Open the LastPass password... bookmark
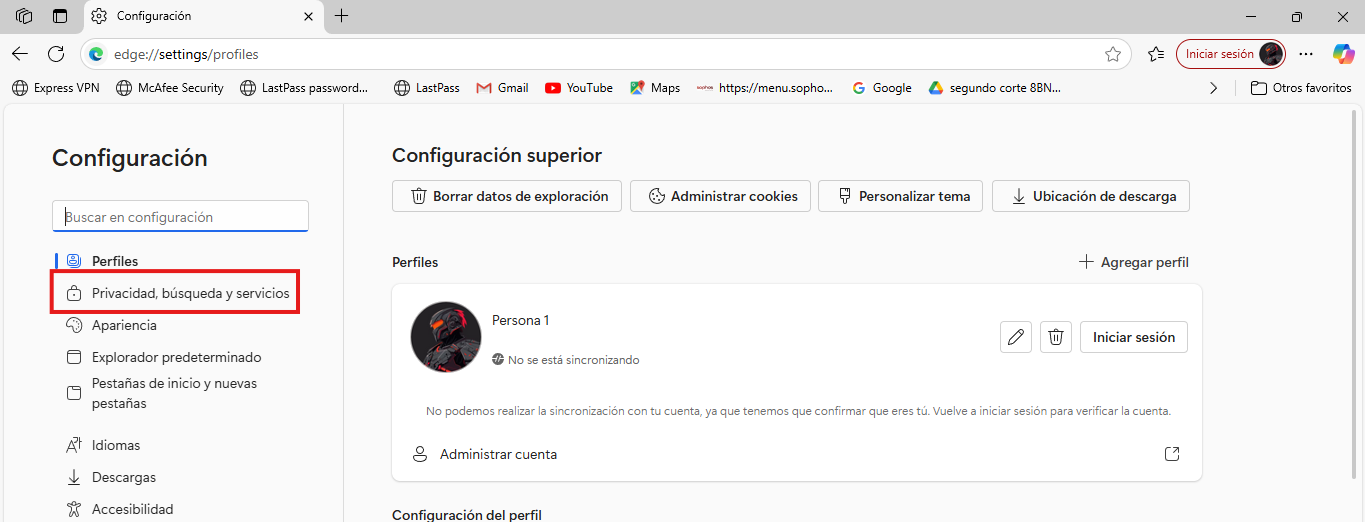 coord(305,88)
